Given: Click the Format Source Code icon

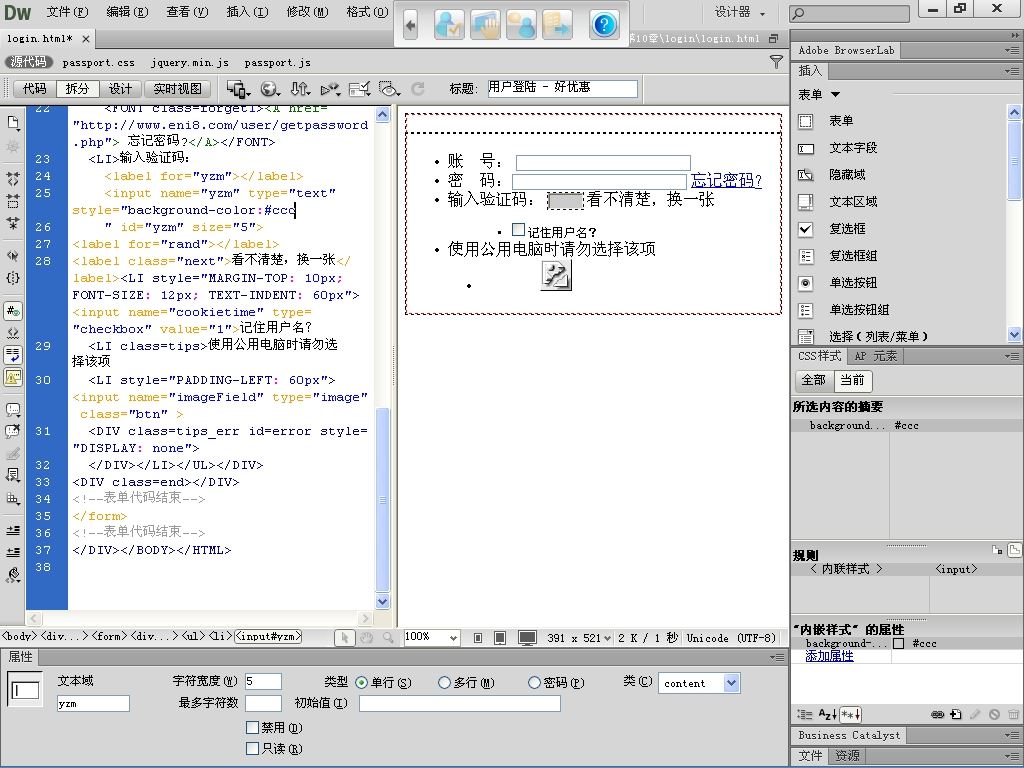Looking at the screenshot, I should click(x=12, y=575).
